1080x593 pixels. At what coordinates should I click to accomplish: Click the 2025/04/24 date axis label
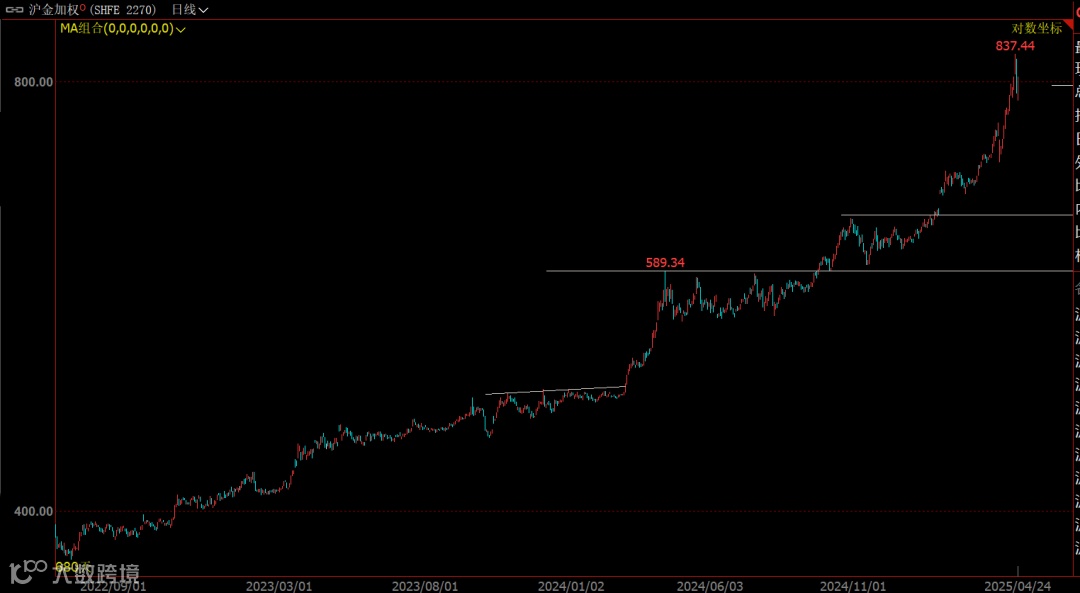1018,586
